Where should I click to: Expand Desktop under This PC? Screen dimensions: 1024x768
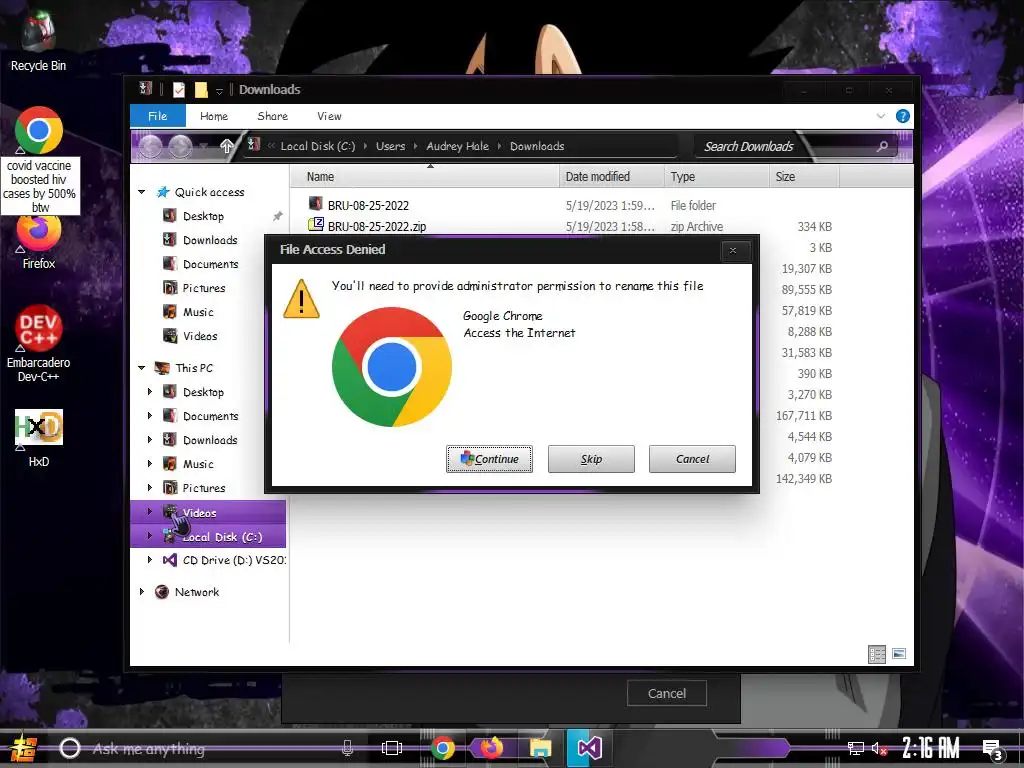pos(150,392)
